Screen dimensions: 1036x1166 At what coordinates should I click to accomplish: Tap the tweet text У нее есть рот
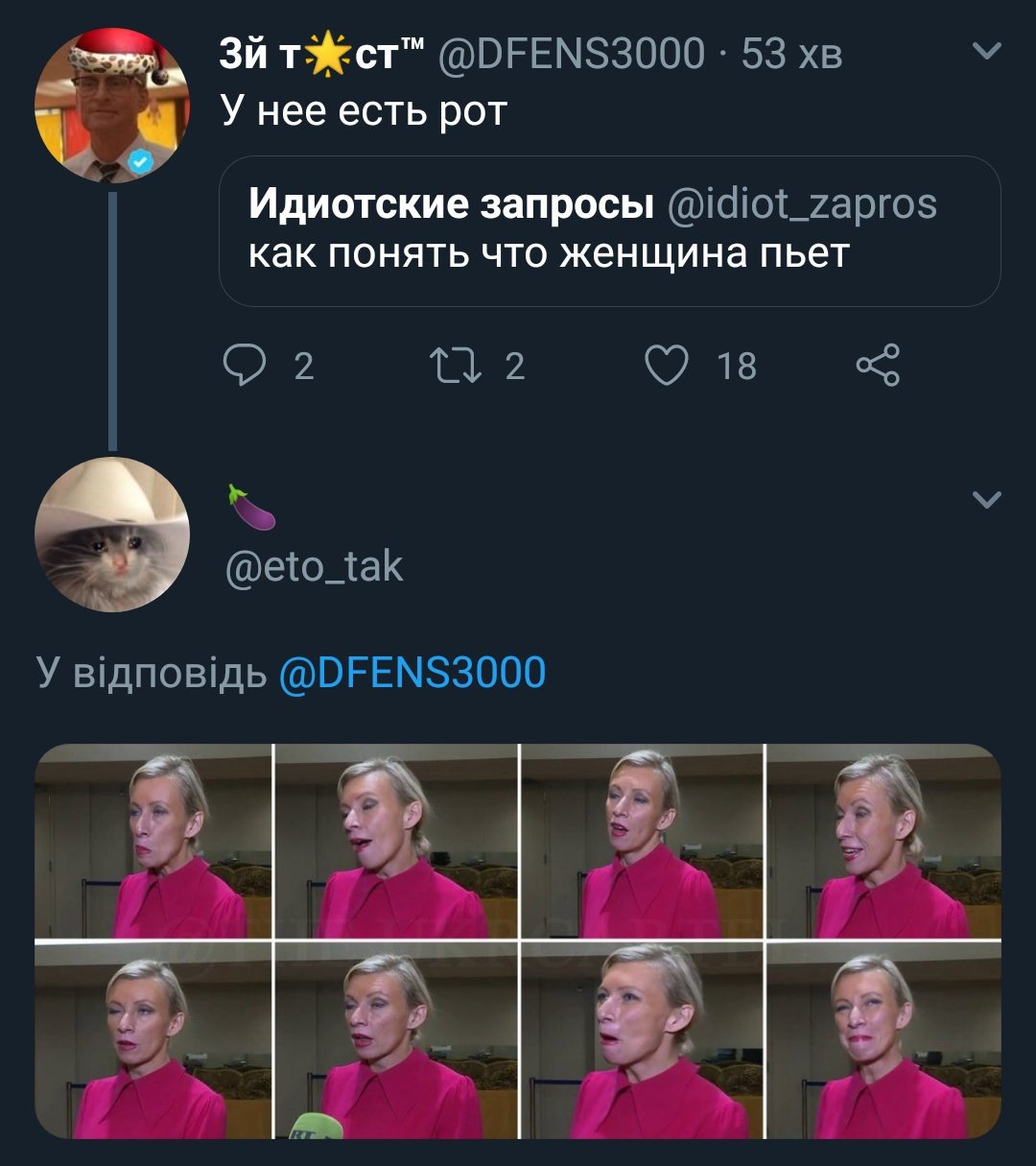tap(364, 112)
